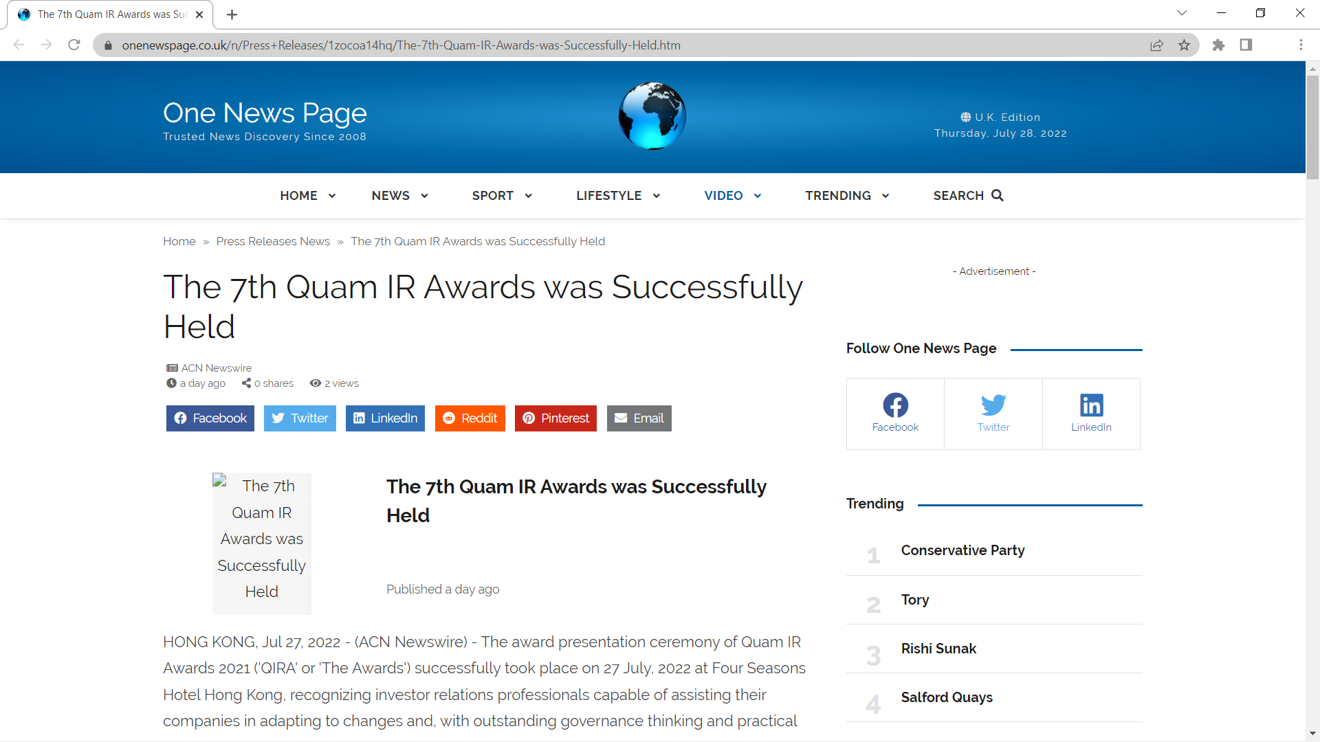Open trending topic Rishi Sunak
Image resolution: width=1320 pixels, height=742 pixels.
click(939, 648)
